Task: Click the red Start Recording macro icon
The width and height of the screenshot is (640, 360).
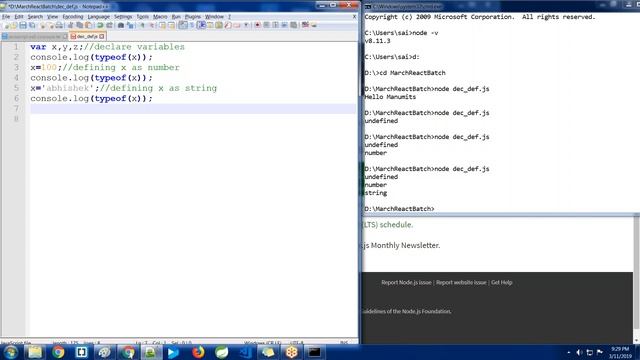Action: (258, 25)
